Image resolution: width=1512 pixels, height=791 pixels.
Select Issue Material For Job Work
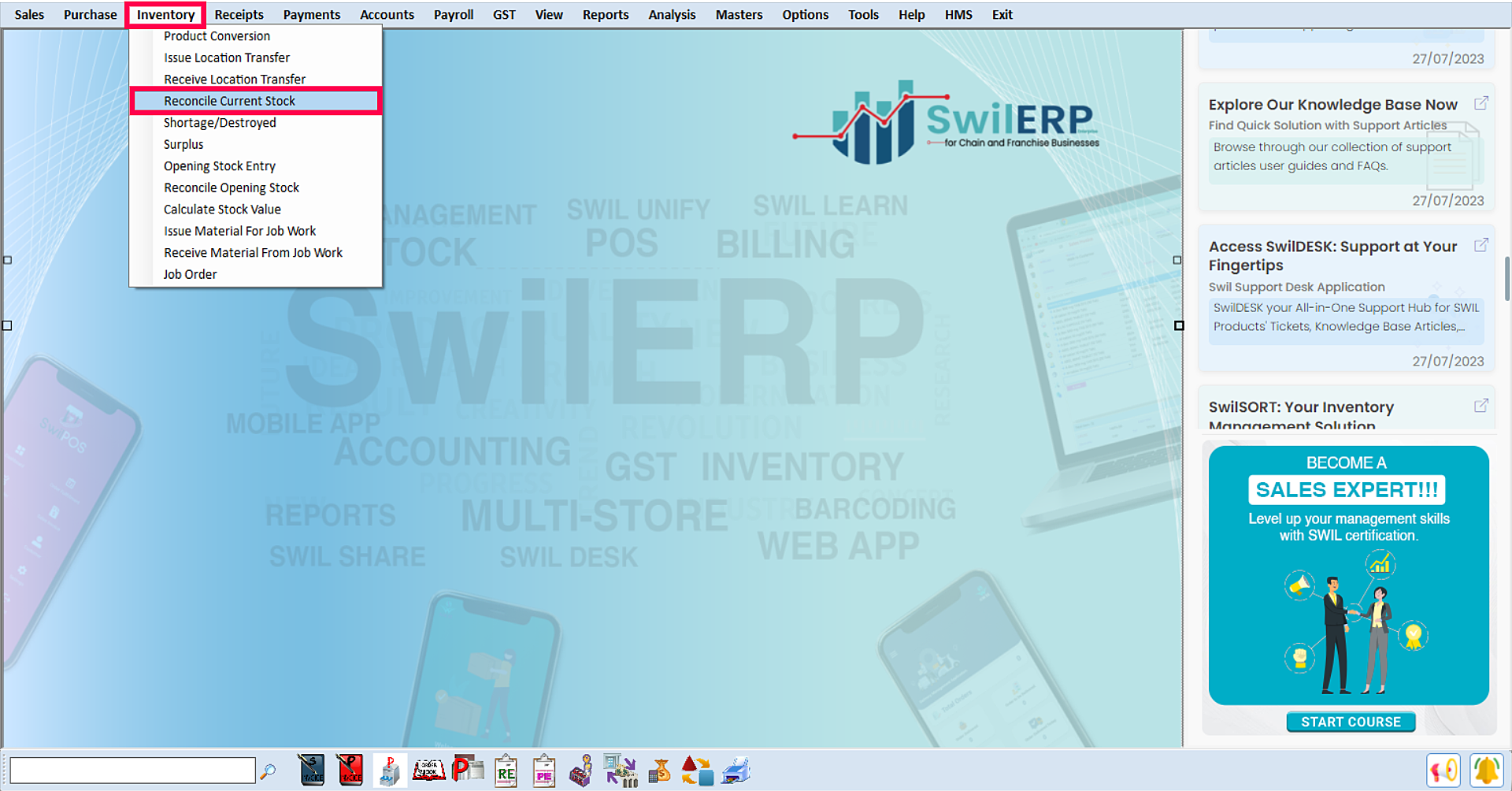256,231
